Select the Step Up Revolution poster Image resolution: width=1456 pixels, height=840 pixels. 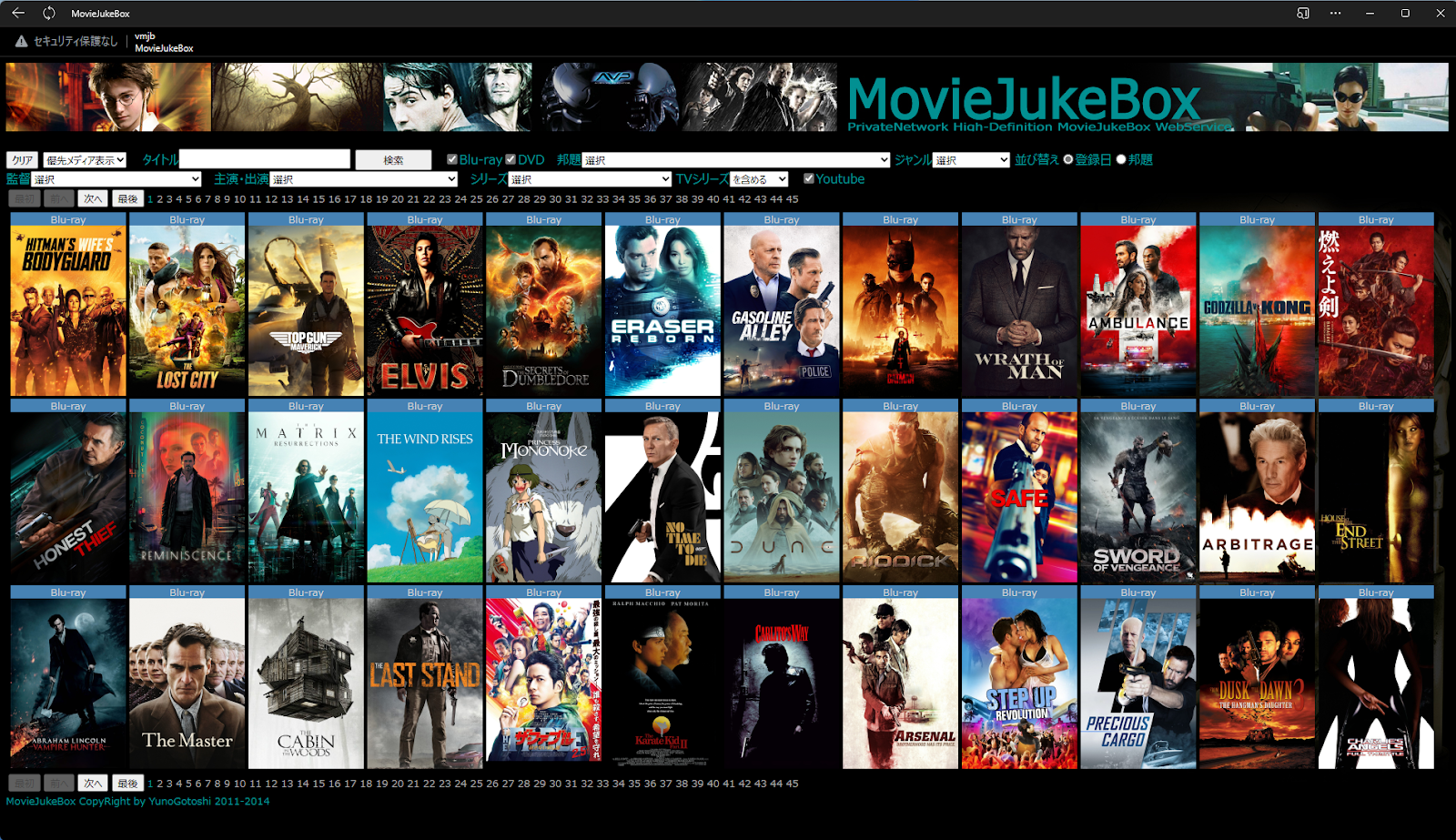pyautogui.click(x=1019, y=683)
